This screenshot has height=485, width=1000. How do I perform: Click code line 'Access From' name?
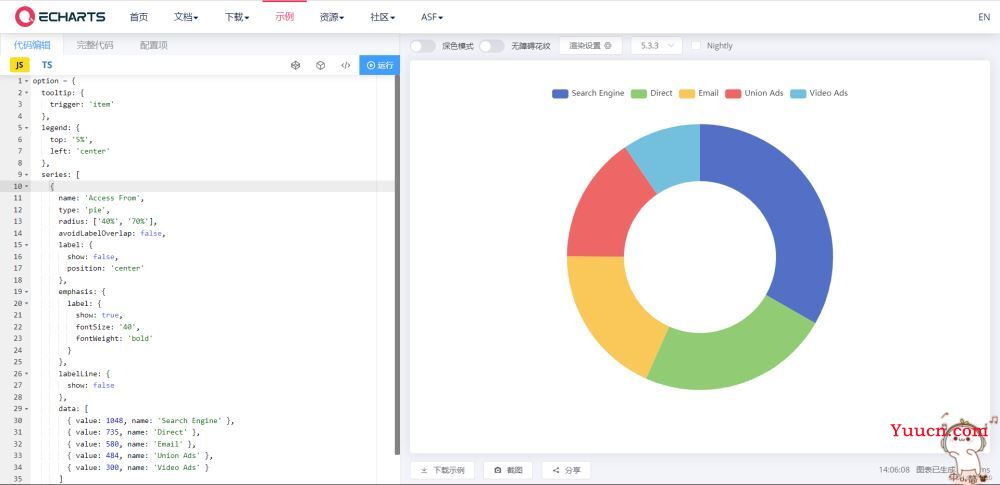point(101,198)
